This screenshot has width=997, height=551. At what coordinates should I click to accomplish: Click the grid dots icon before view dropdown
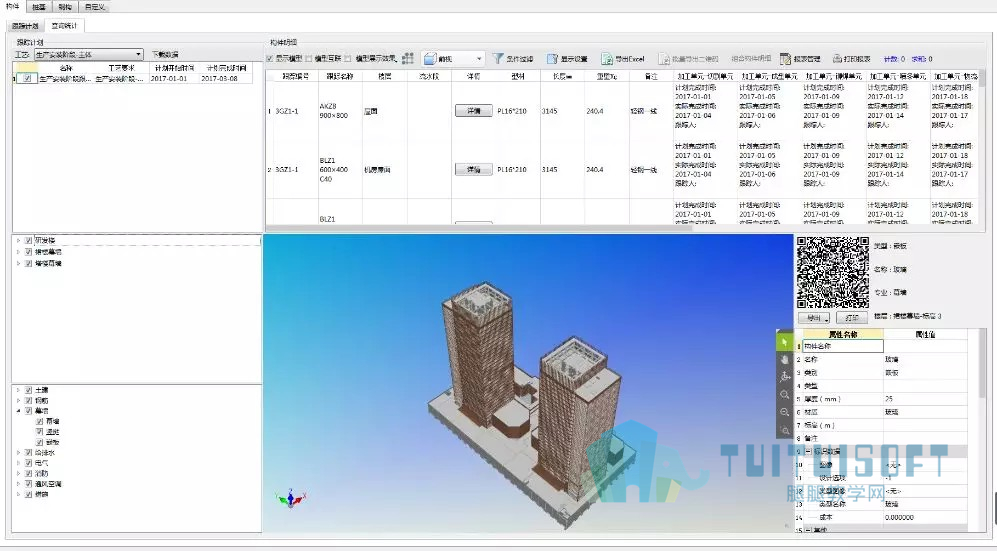(x=408, y=58)
